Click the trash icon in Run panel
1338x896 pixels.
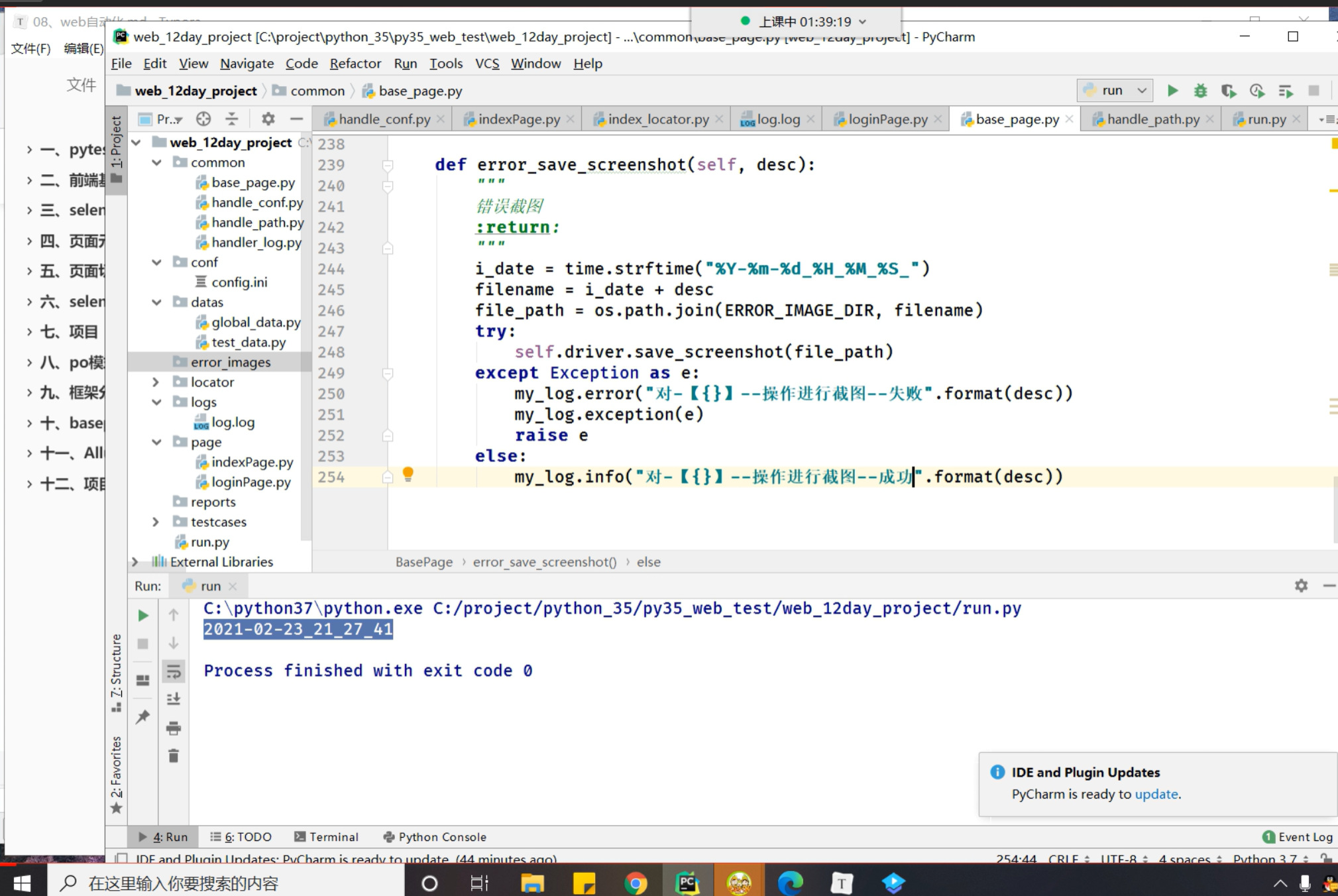click(174, 756)
